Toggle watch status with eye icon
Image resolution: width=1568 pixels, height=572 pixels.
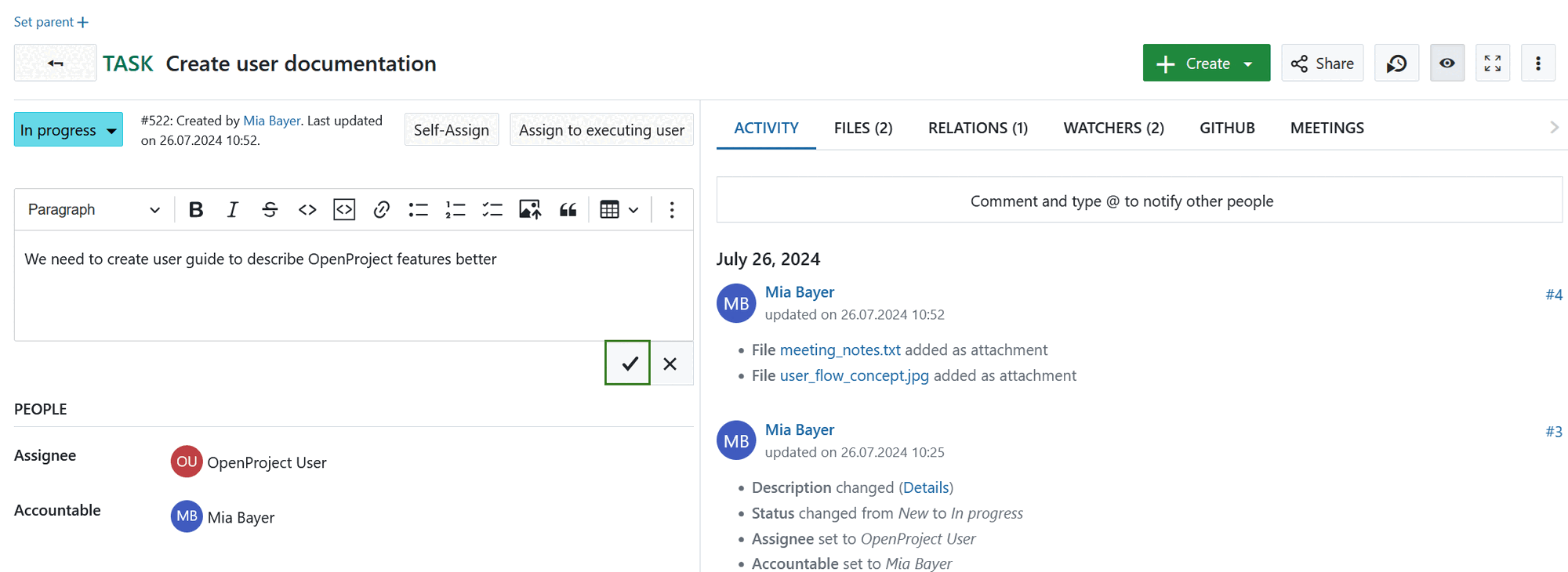1446,63
